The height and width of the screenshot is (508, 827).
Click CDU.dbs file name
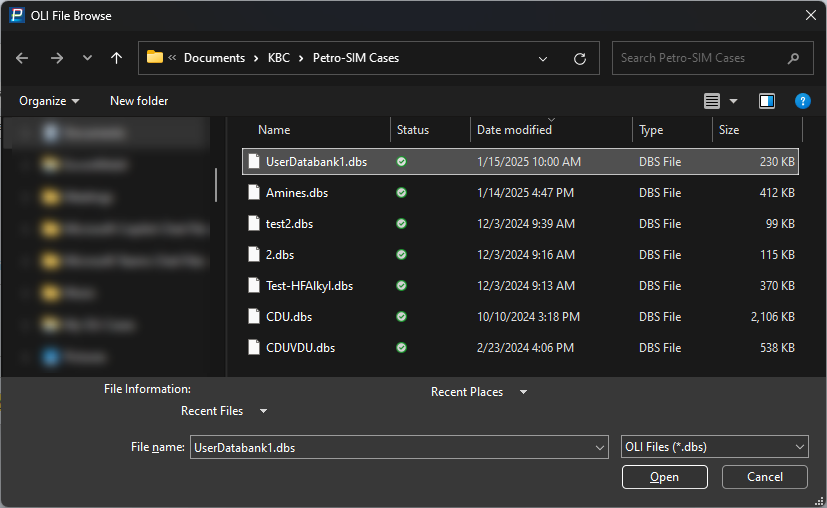point(289,317)
